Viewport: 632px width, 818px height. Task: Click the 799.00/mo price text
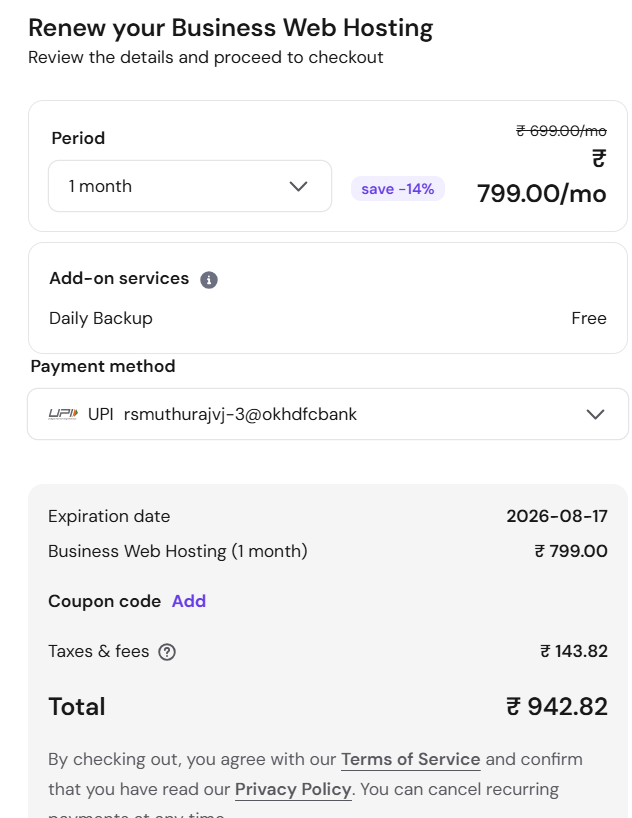pos(542,194)
